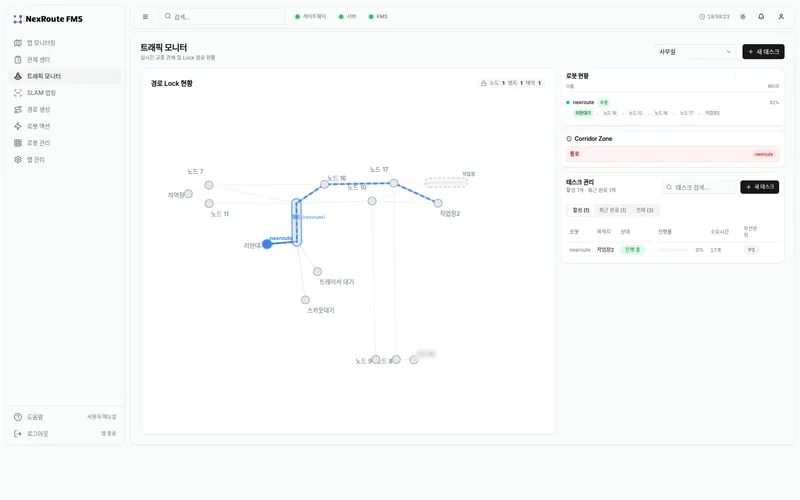
Task: Go to 관제 센터 menu item
Action: click(x=65, y=60)
